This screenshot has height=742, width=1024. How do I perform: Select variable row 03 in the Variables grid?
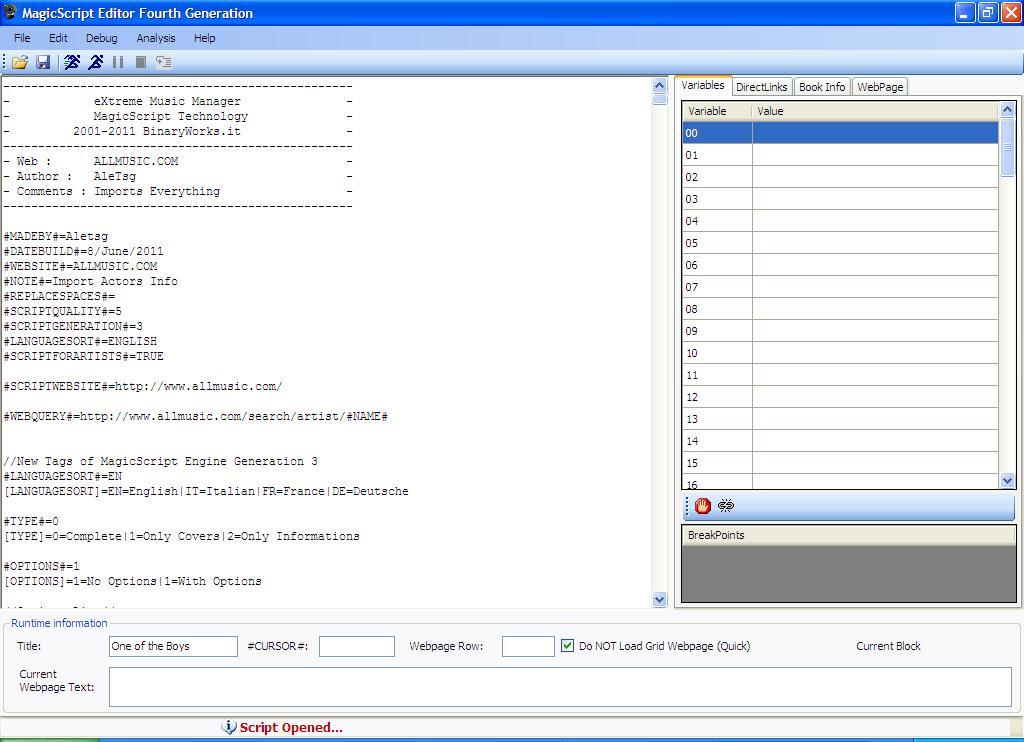point(717,199)
